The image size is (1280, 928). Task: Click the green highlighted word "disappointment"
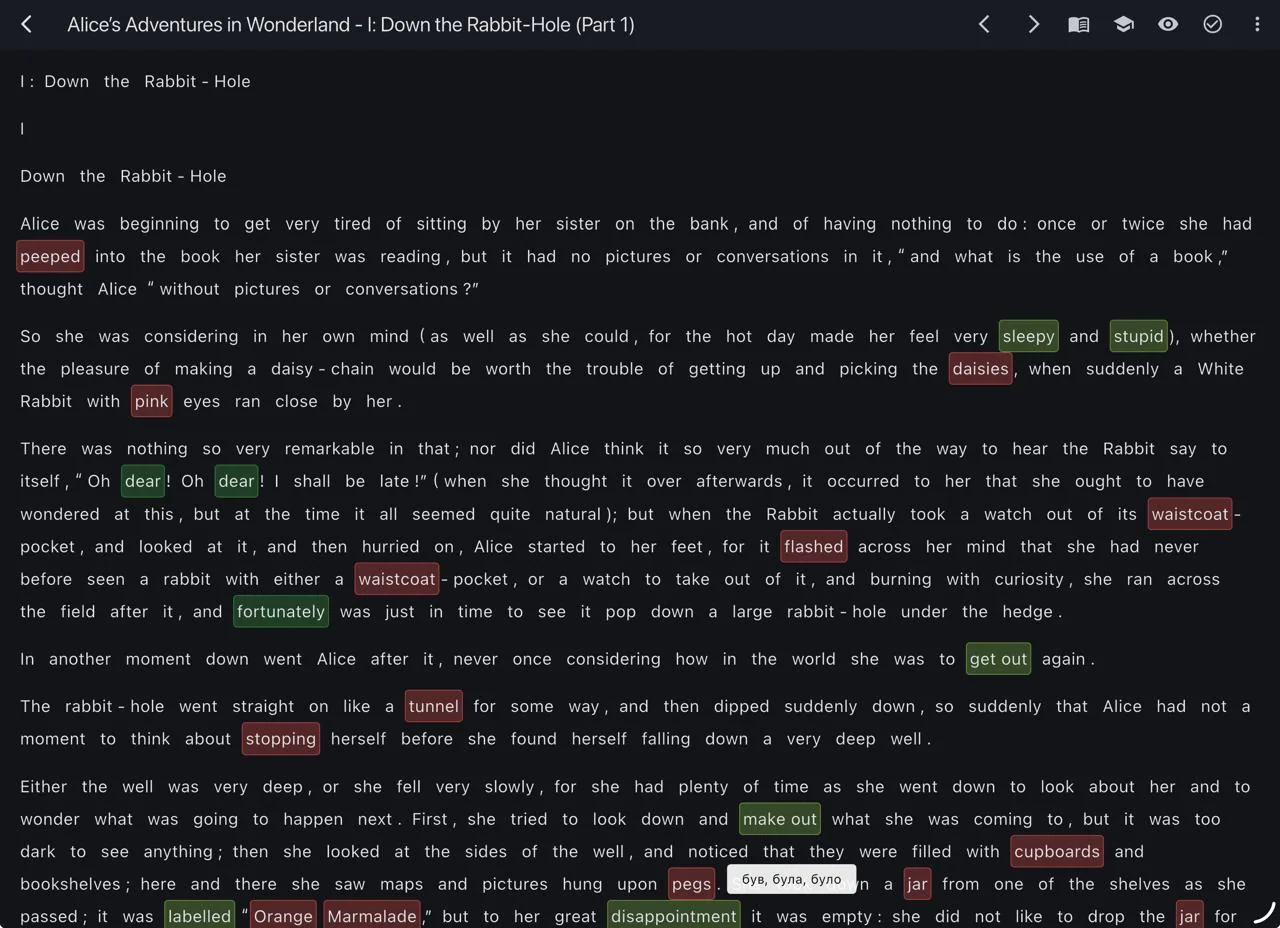tap(674, 916)
